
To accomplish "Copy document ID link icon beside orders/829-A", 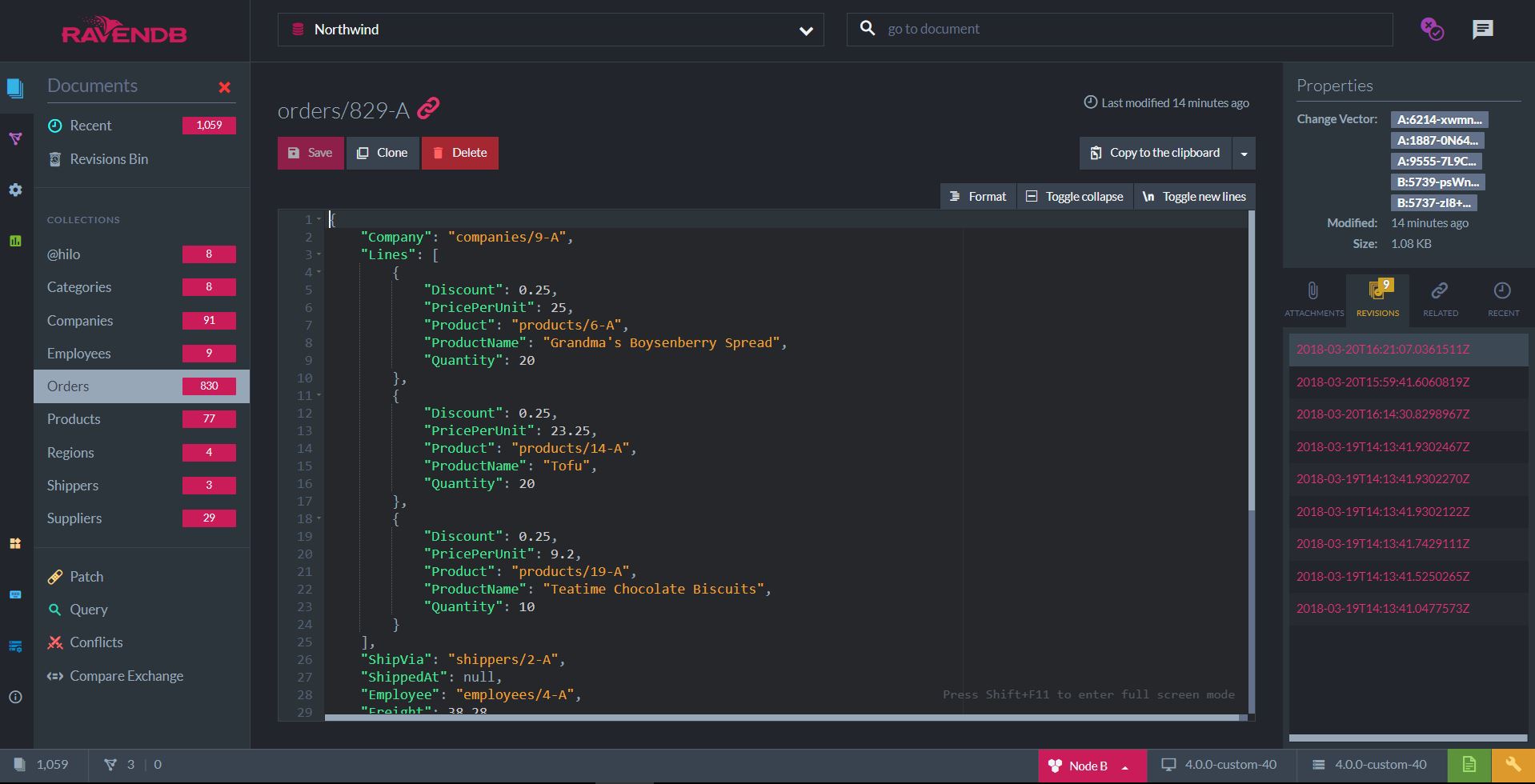I will point(428,108).
